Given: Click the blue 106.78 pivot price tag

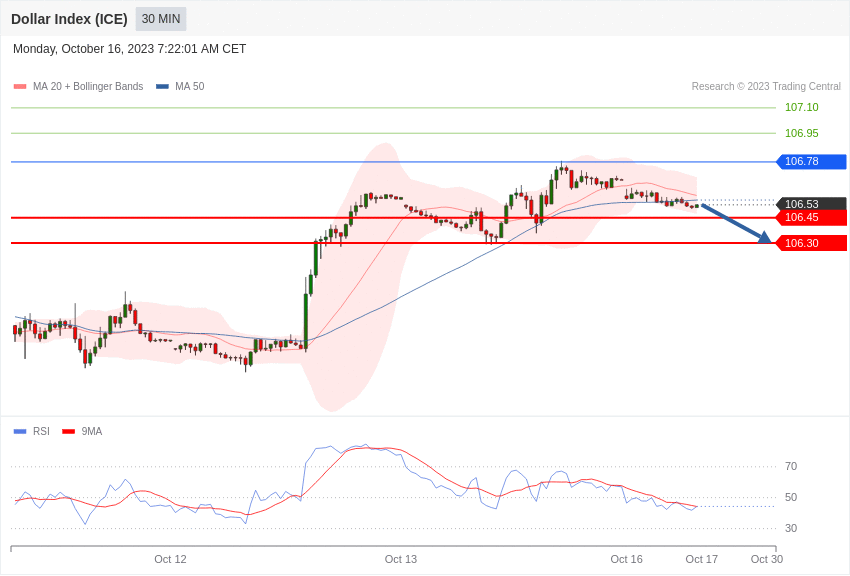Looking at the screenshot, I should (x=812, y=161).
